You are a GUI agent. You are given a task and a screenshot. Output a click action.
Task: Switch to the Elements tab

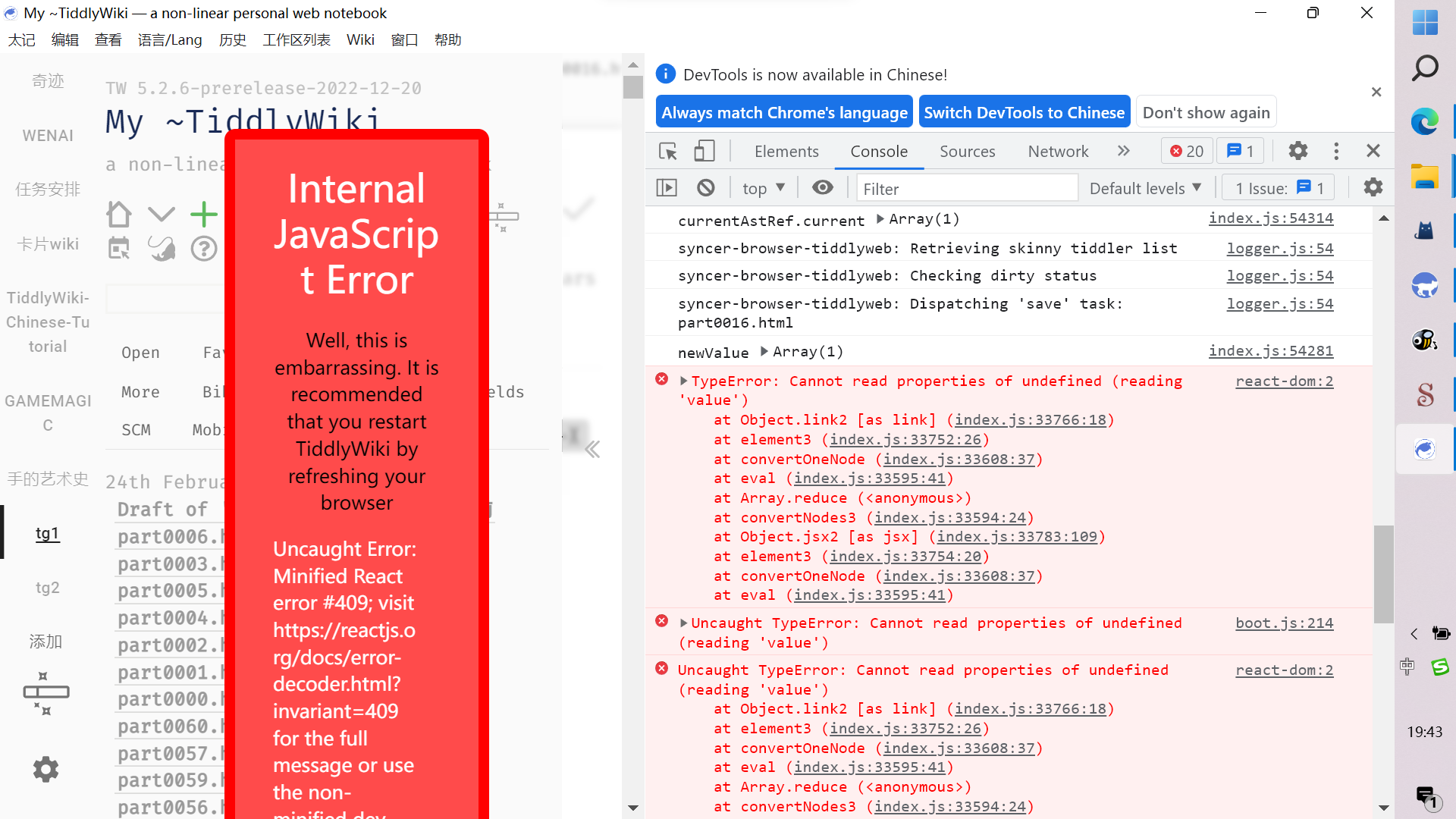pos(786,151)
